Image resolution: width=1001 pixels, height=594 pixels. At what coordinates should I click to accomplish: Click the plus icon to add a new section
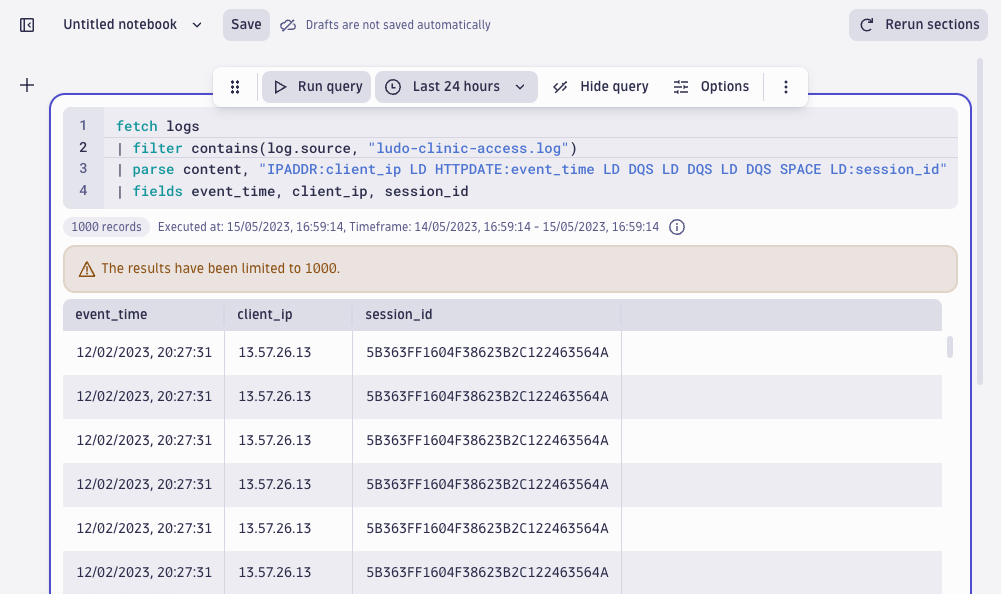(26, 85)
